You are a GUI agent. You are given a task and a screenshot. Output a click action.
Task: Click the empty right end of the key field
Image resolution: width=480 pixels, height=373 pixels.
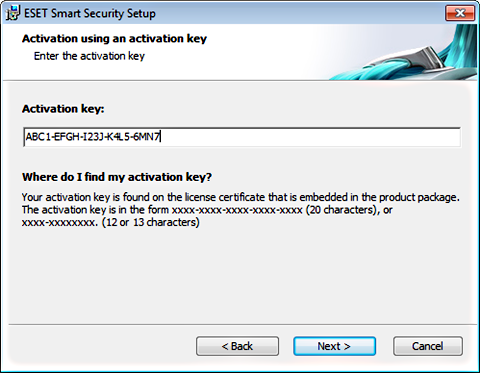point(310,137)
